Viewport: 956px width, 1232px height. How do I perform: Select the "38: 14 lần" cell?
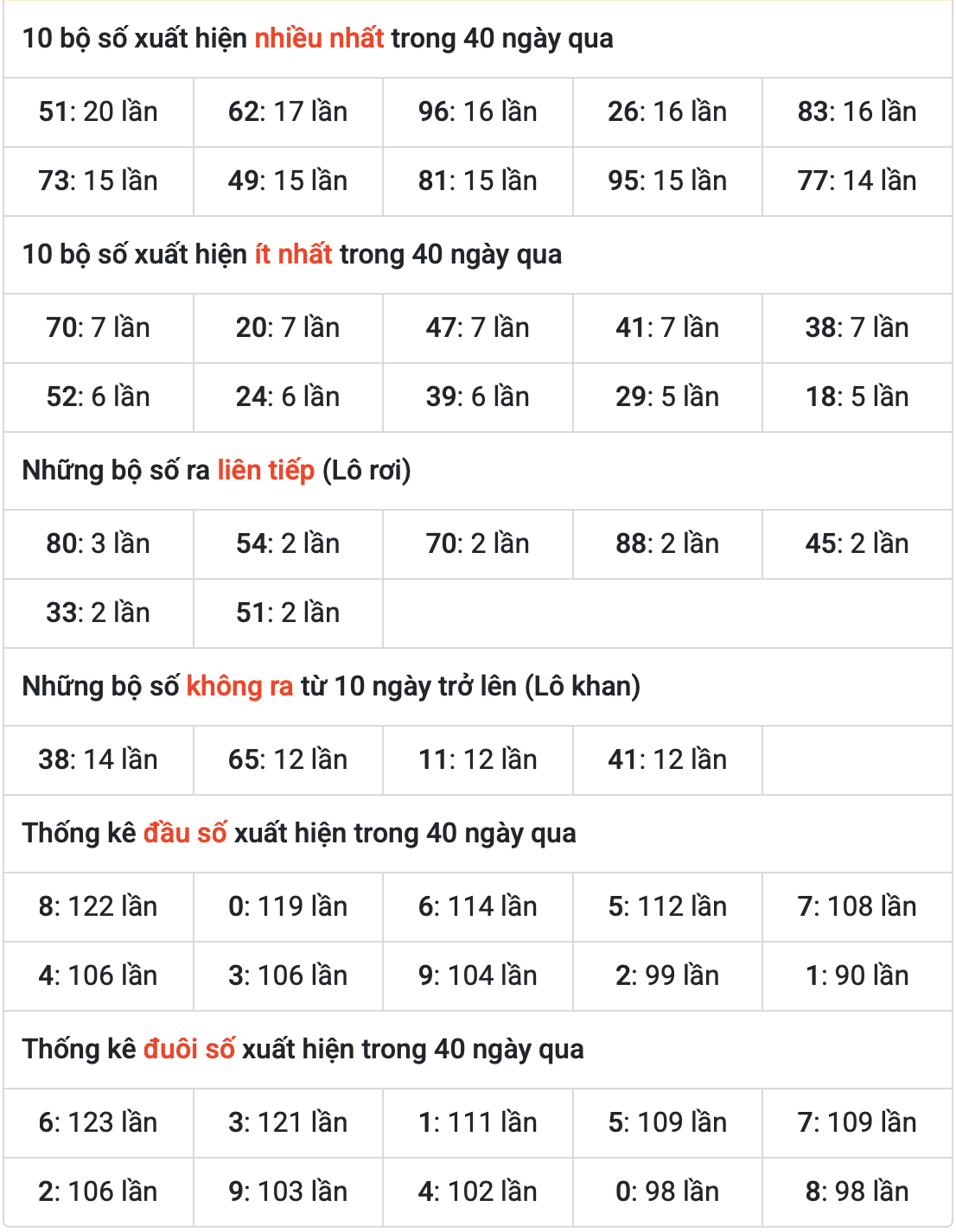[99, 760]
